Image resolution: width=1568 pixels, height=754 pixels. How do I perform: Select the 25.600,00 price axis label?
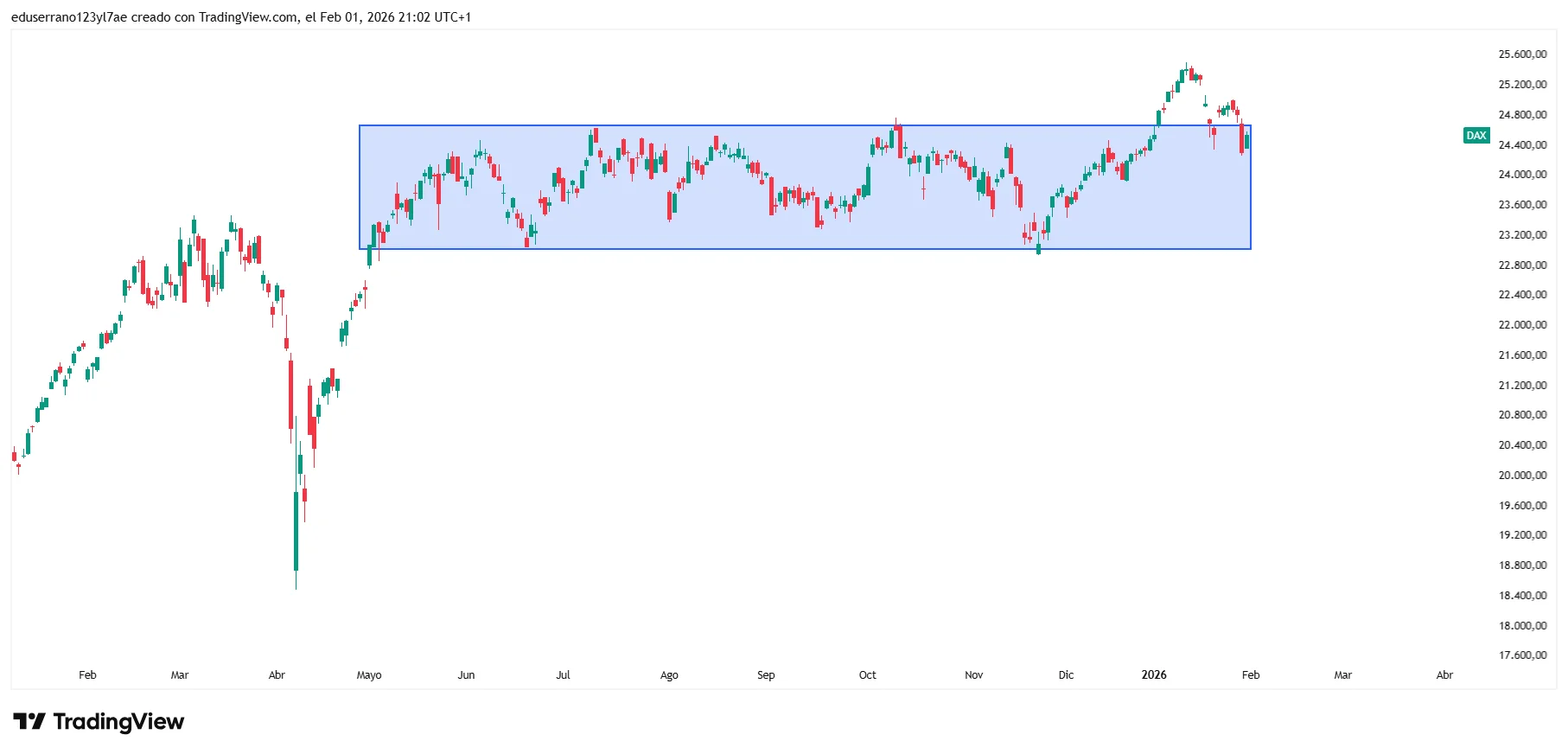pyautogui.click(x=1522, y=54)
